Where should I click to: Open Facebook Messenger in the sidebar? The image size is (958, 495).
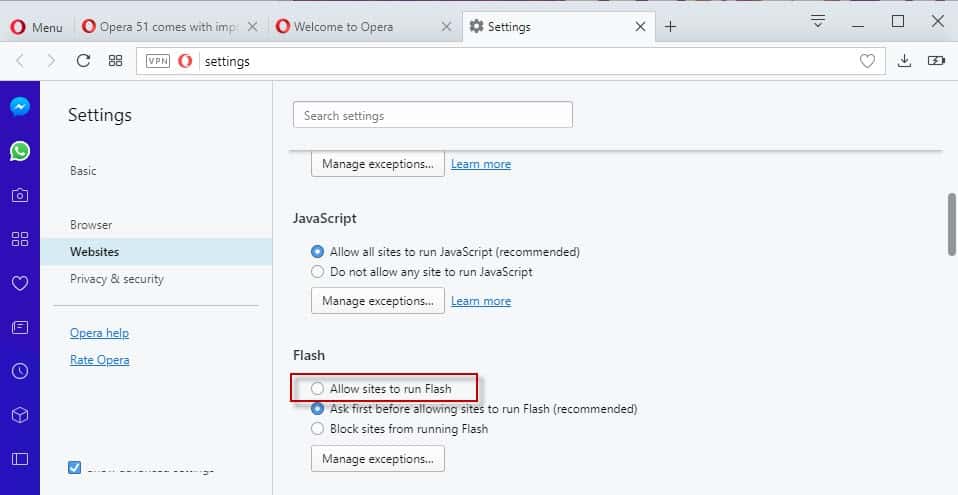[x=20, y=106]
